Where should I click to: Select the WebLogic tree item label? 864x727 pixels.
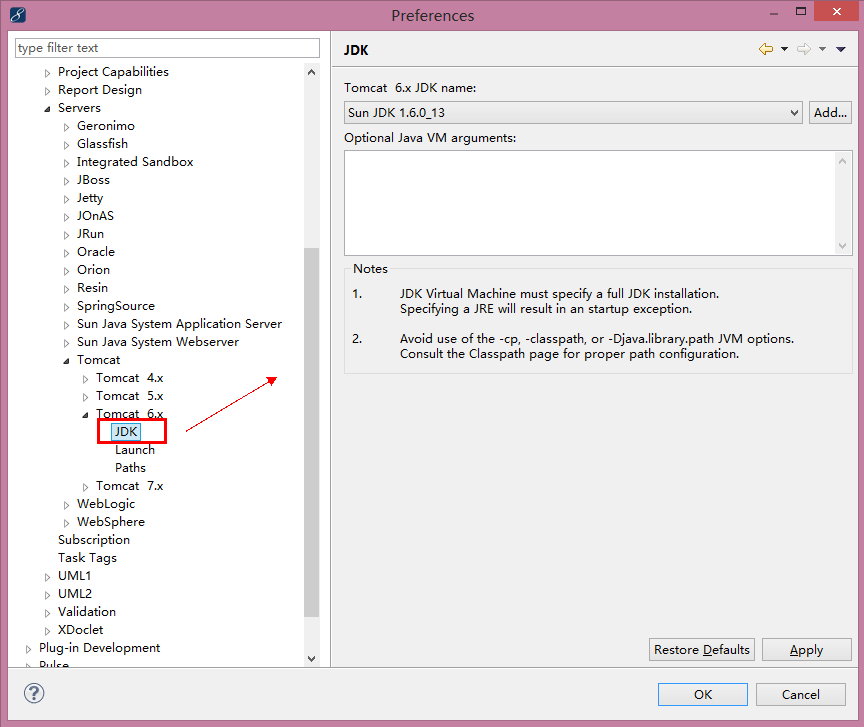point(106,504)
